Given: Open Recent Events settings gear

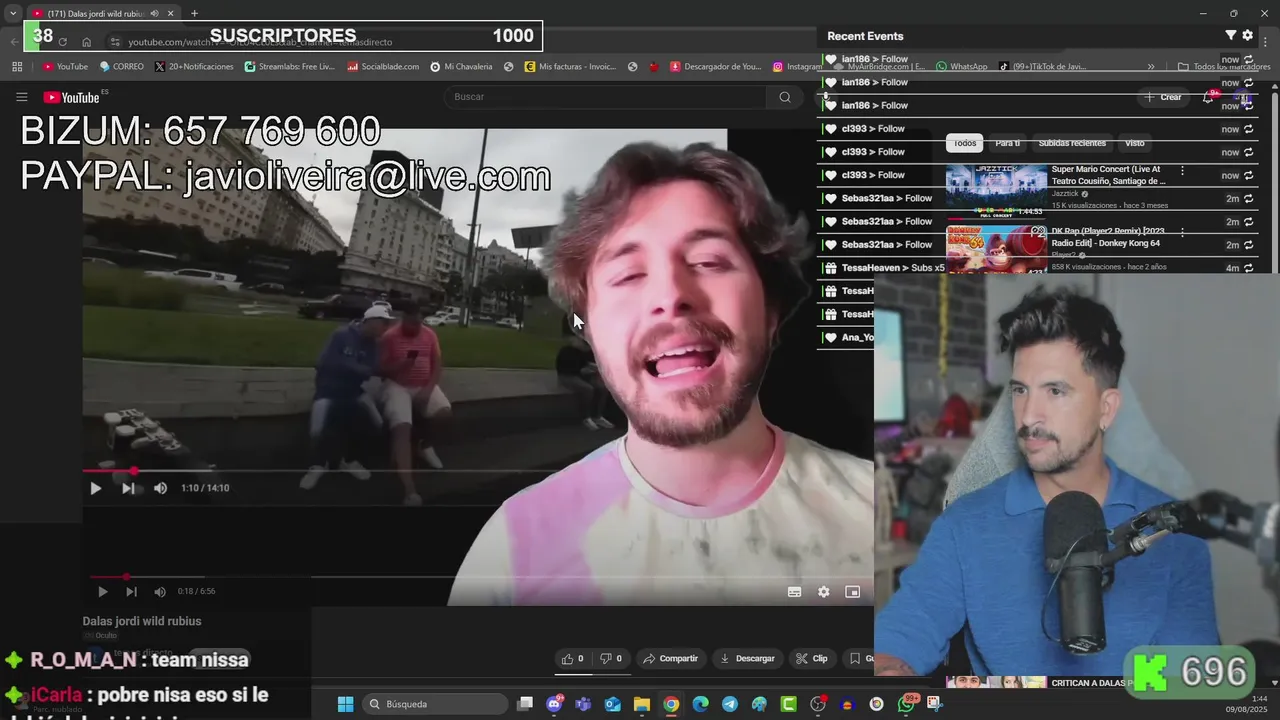Looking at the screenshot, I should click(1248, 35).
